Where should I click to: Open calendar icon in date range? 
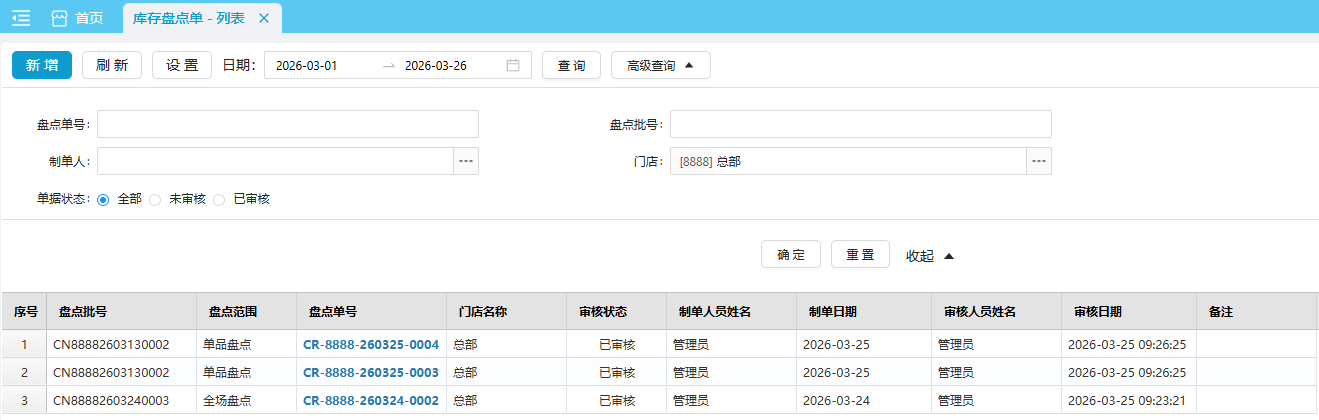click(513, 66)
